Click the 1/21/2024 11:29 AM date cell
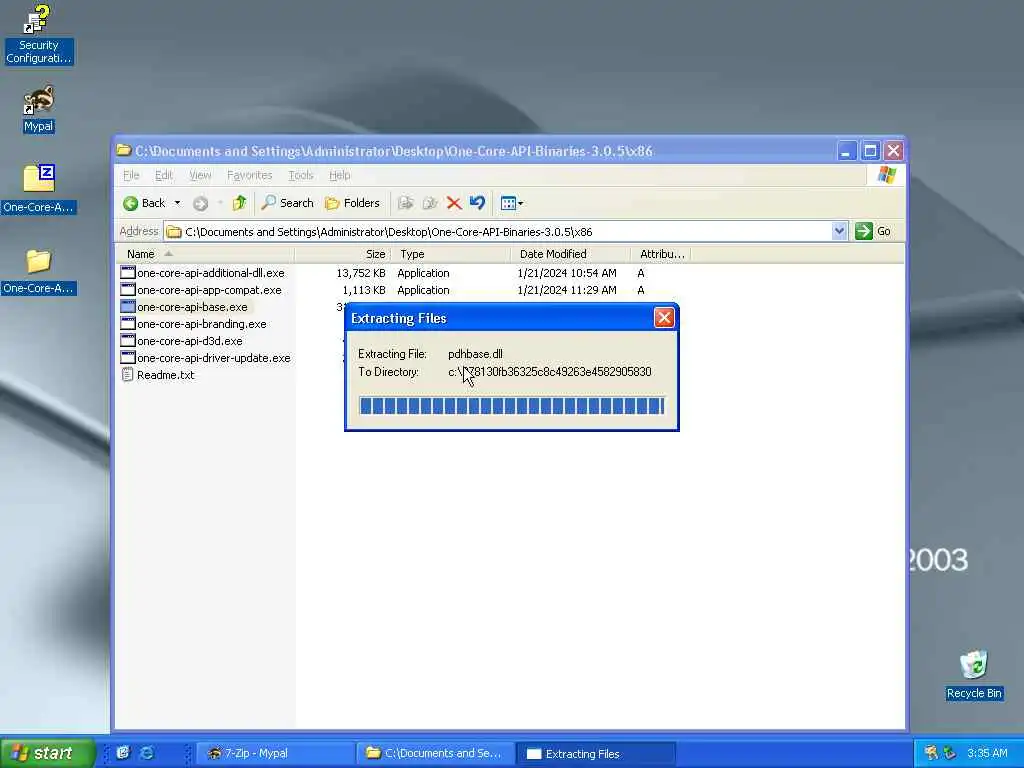The width and height of the screenshot is (1024, 768). 567,290
